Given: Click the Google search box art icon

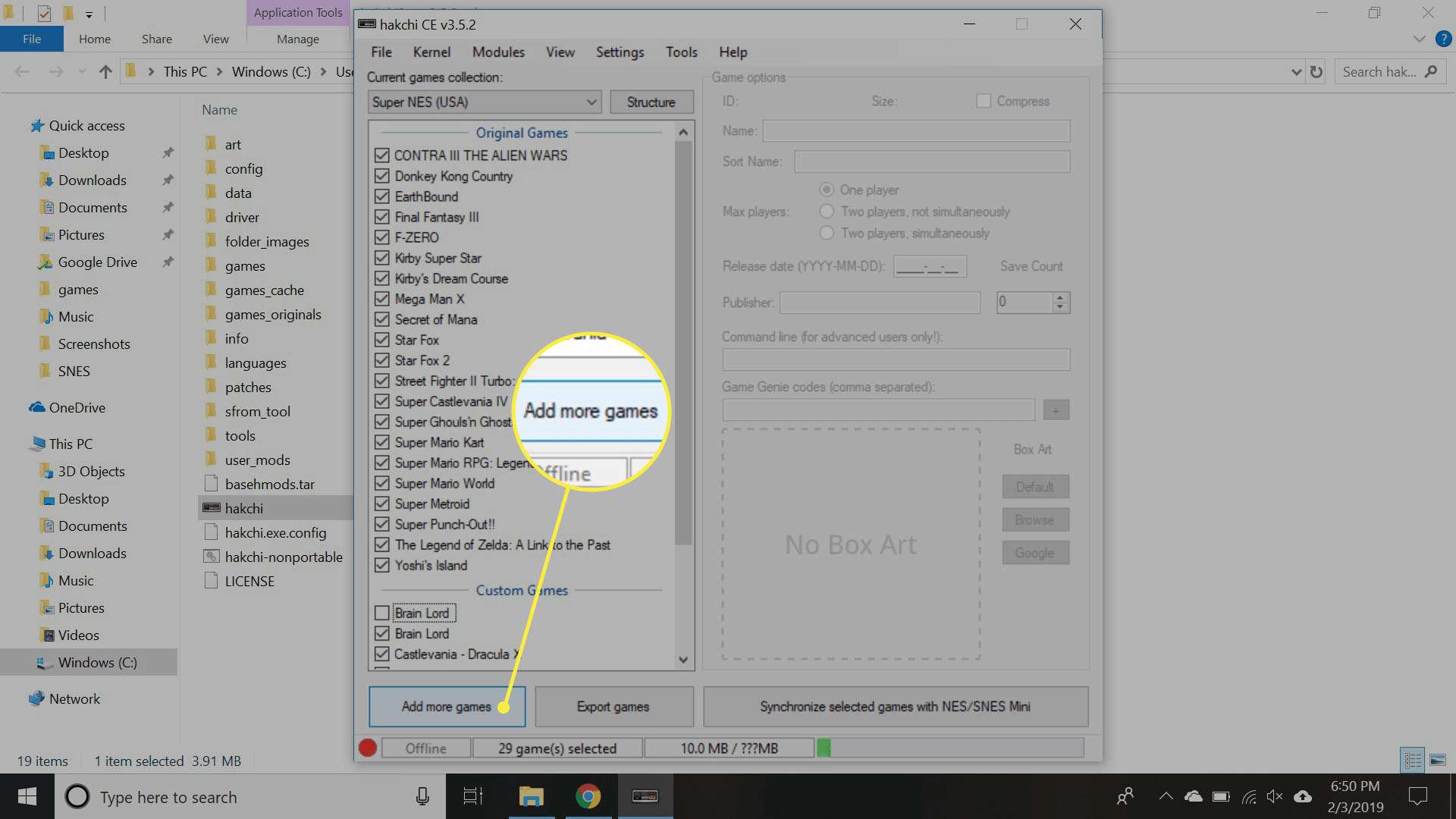Looking at the screenshot, I should coord(1034,552).
